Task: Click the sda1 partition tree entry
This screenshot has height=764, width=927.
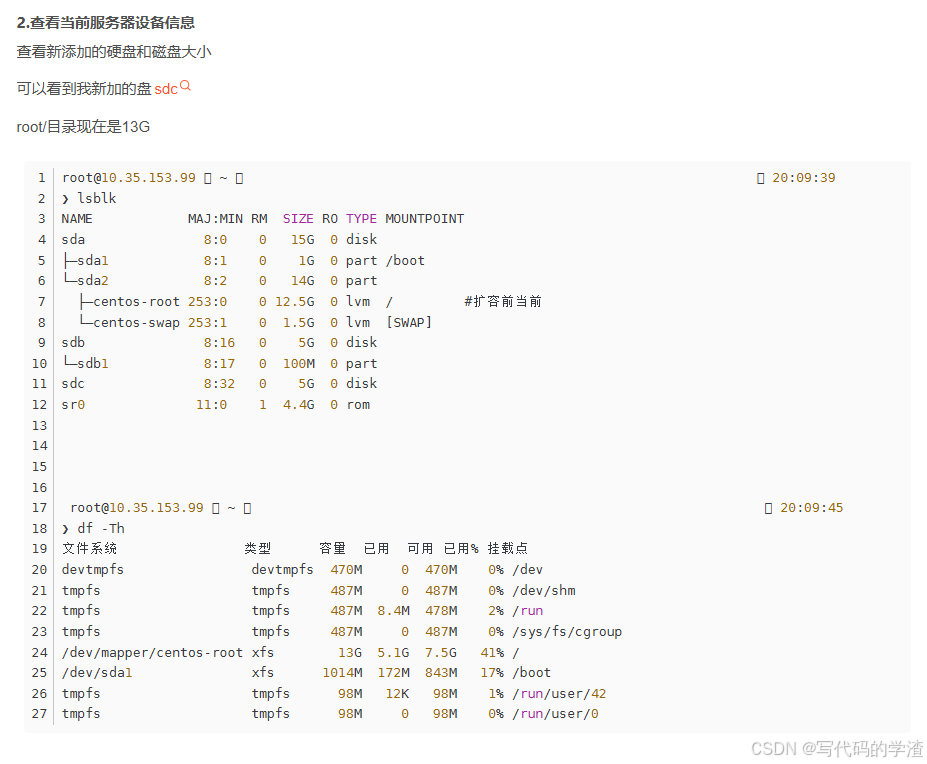Action: tap(92, 261)
